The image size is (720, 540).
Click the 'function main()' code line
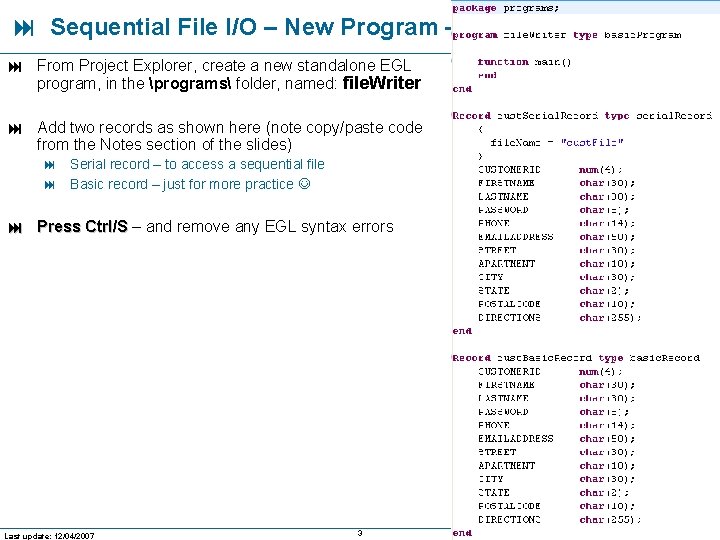pyautogui.click(x=524, y=62)
